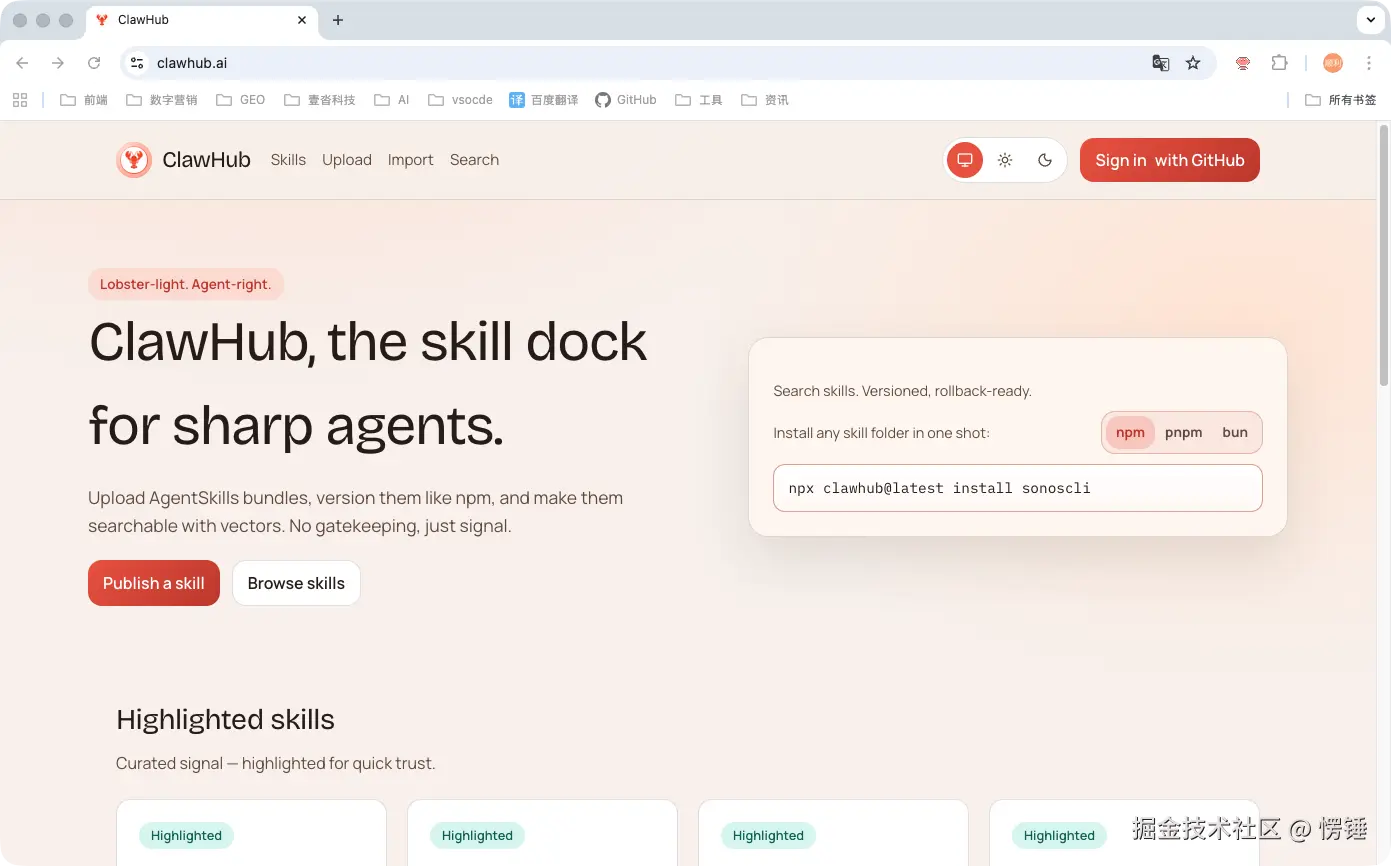Open the 数字营销 bookmarks folder
1391x866 pixels.
click(162, 100)
